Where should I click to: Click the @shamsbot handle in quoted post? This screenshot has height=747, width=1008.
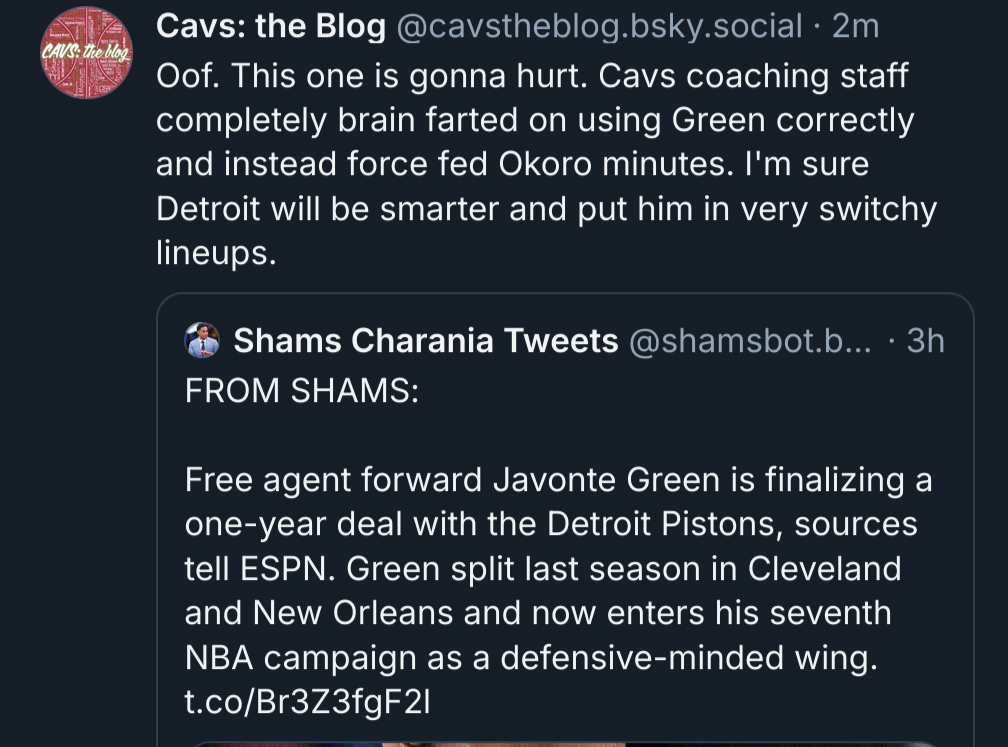749,341
